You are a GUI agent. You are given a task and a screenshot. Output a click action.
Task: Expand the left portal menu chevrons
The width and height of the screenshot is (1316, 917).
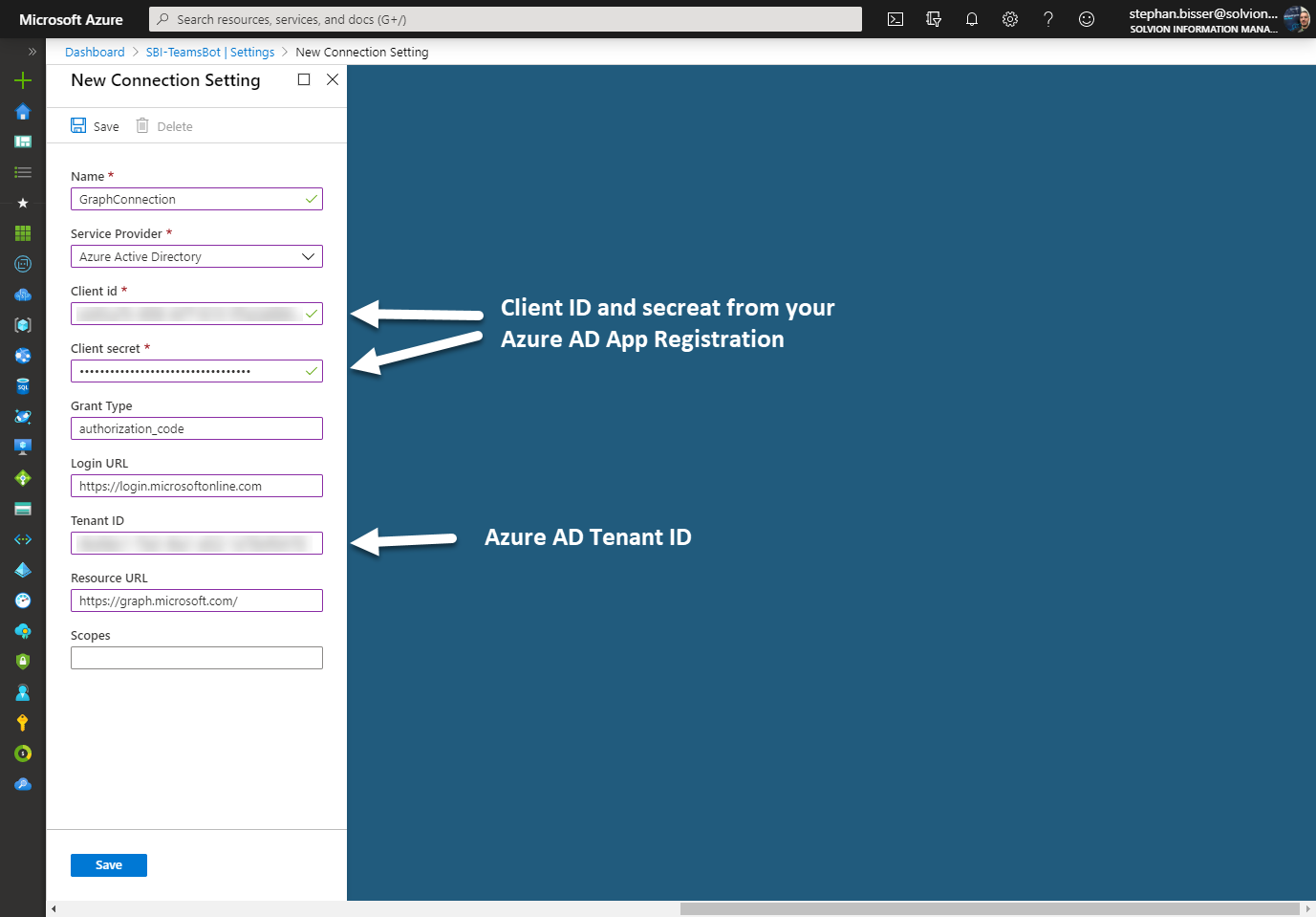pos(32,52)
